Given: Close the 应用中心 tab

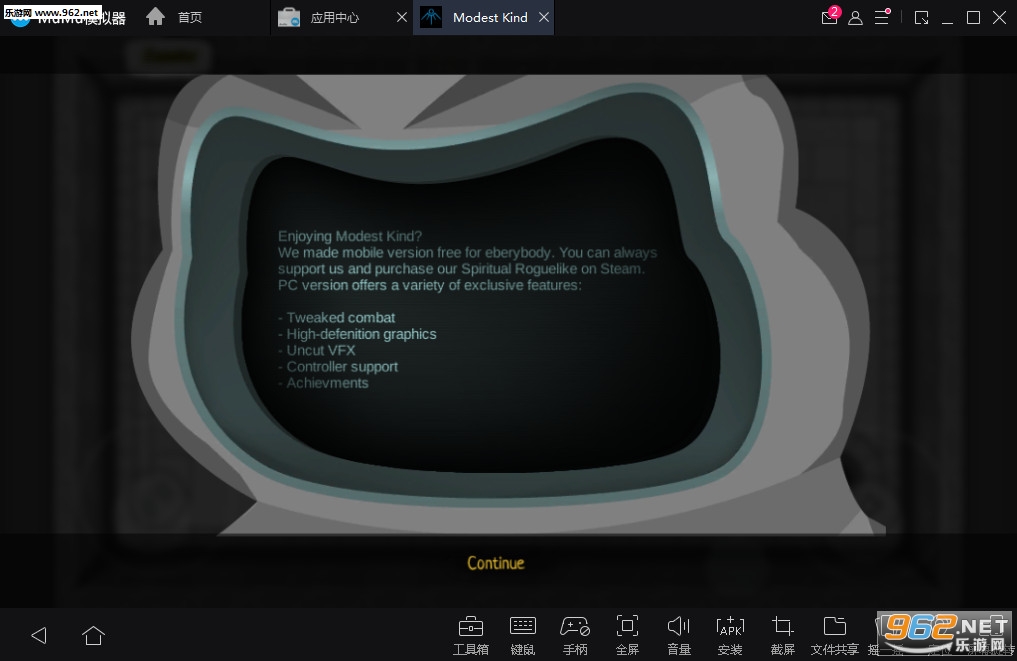Looking at the screenshot, I should (402, 18).
